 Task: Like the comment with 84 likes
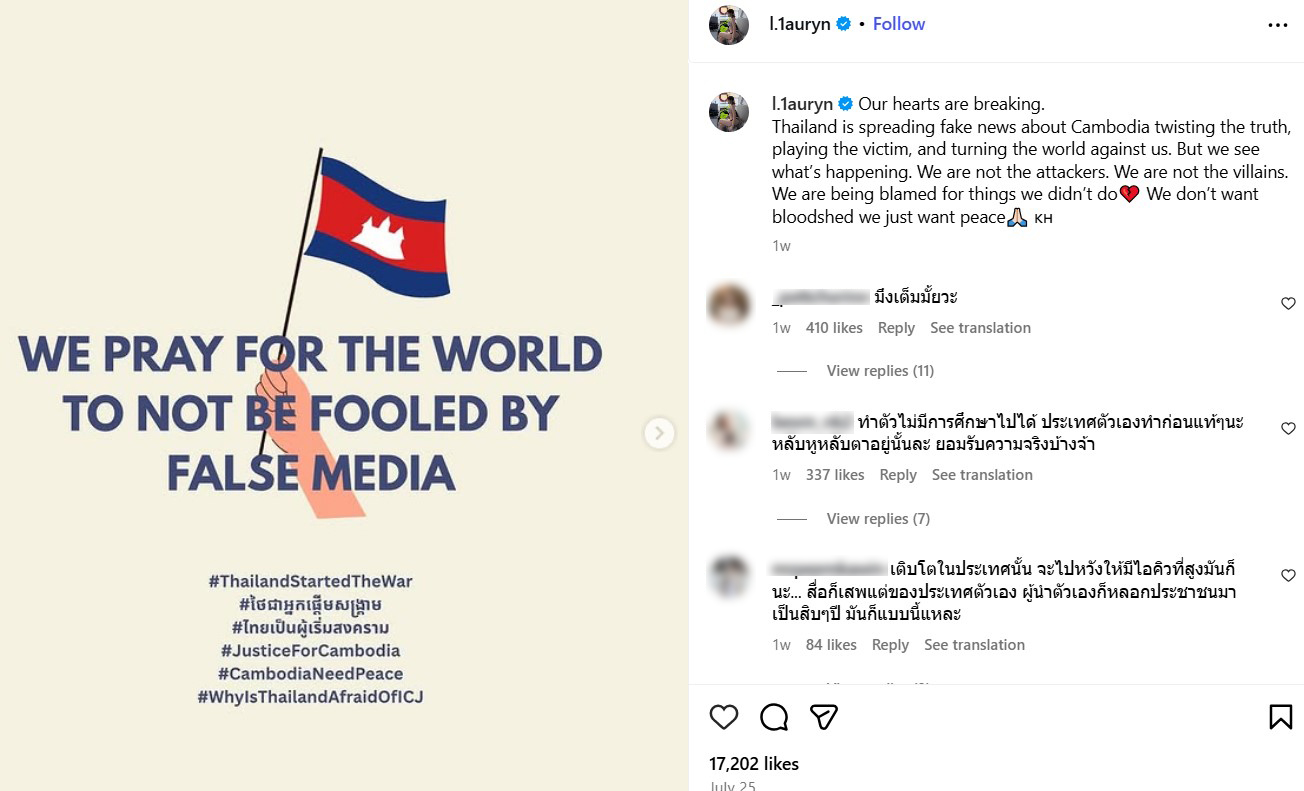pos(1288,576)
